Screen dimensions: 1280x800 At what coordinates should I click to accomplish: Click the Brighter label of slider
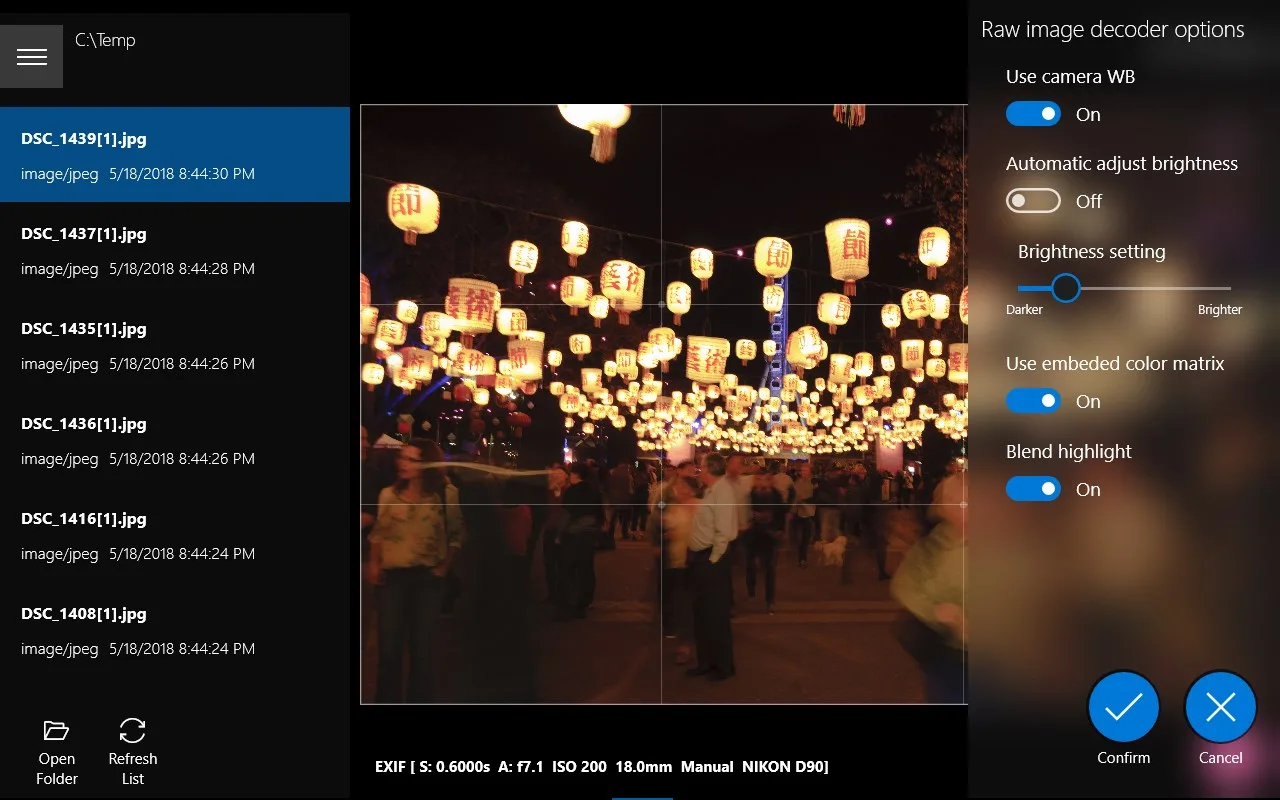[1220, 310]
